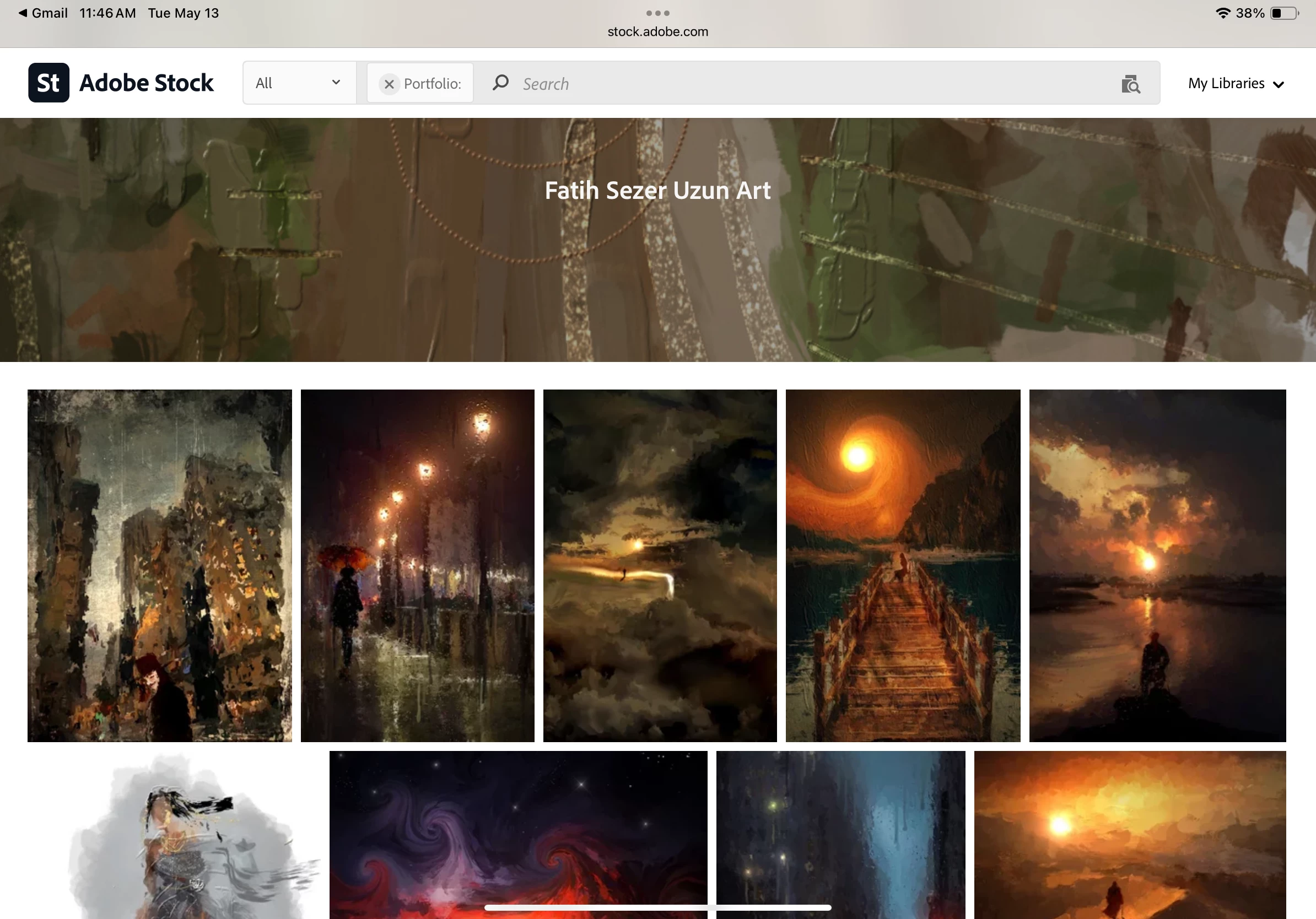Tap the home indicator bar at bottom
The width and height of the screenshot is (1316, 919).
pos(657,907)
